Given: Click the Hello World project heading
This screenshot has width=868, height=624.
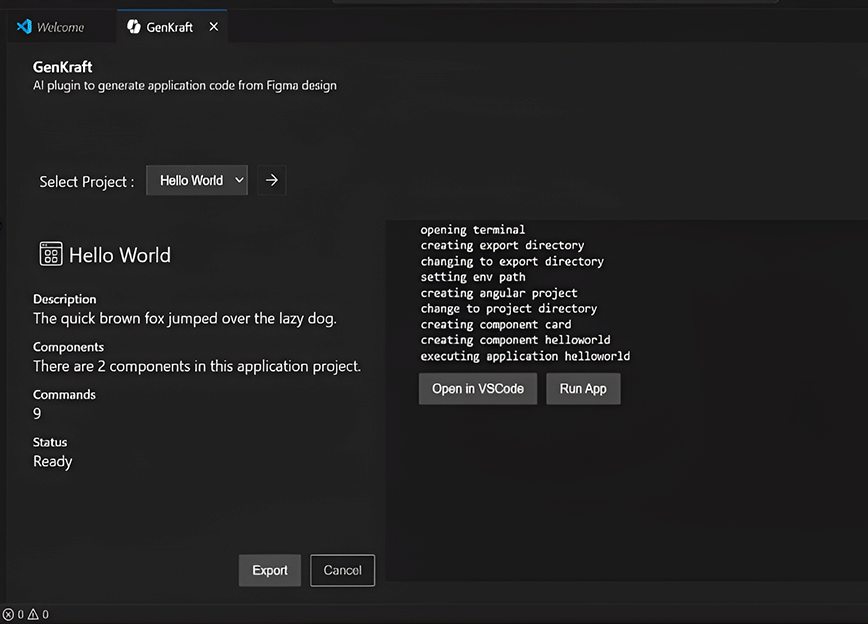Looking at the screenshot, I should [x=119, y=255].
